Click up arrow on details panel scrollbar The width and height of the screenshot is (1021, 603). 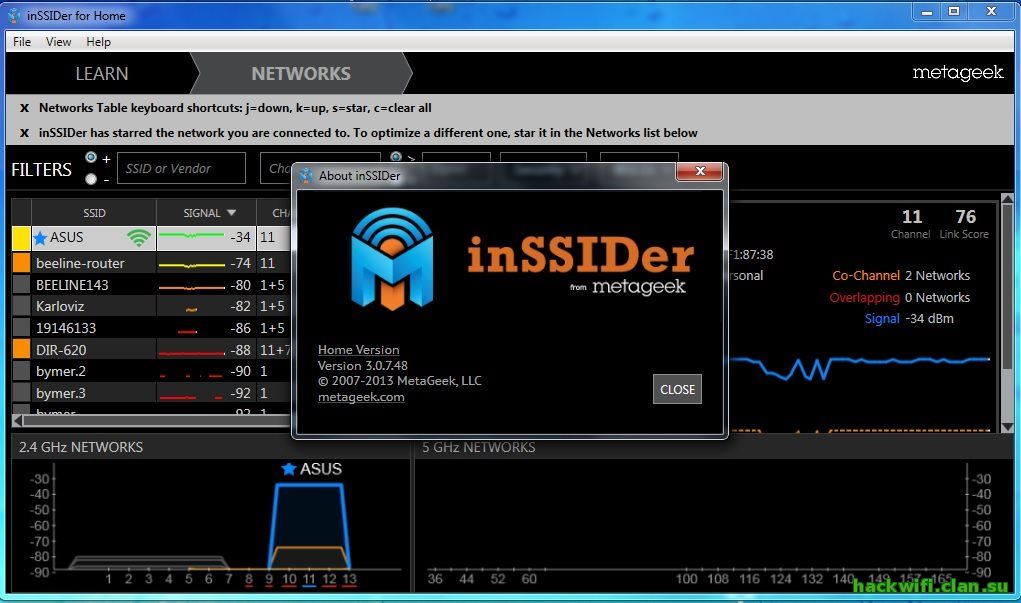coord(1007,199)
